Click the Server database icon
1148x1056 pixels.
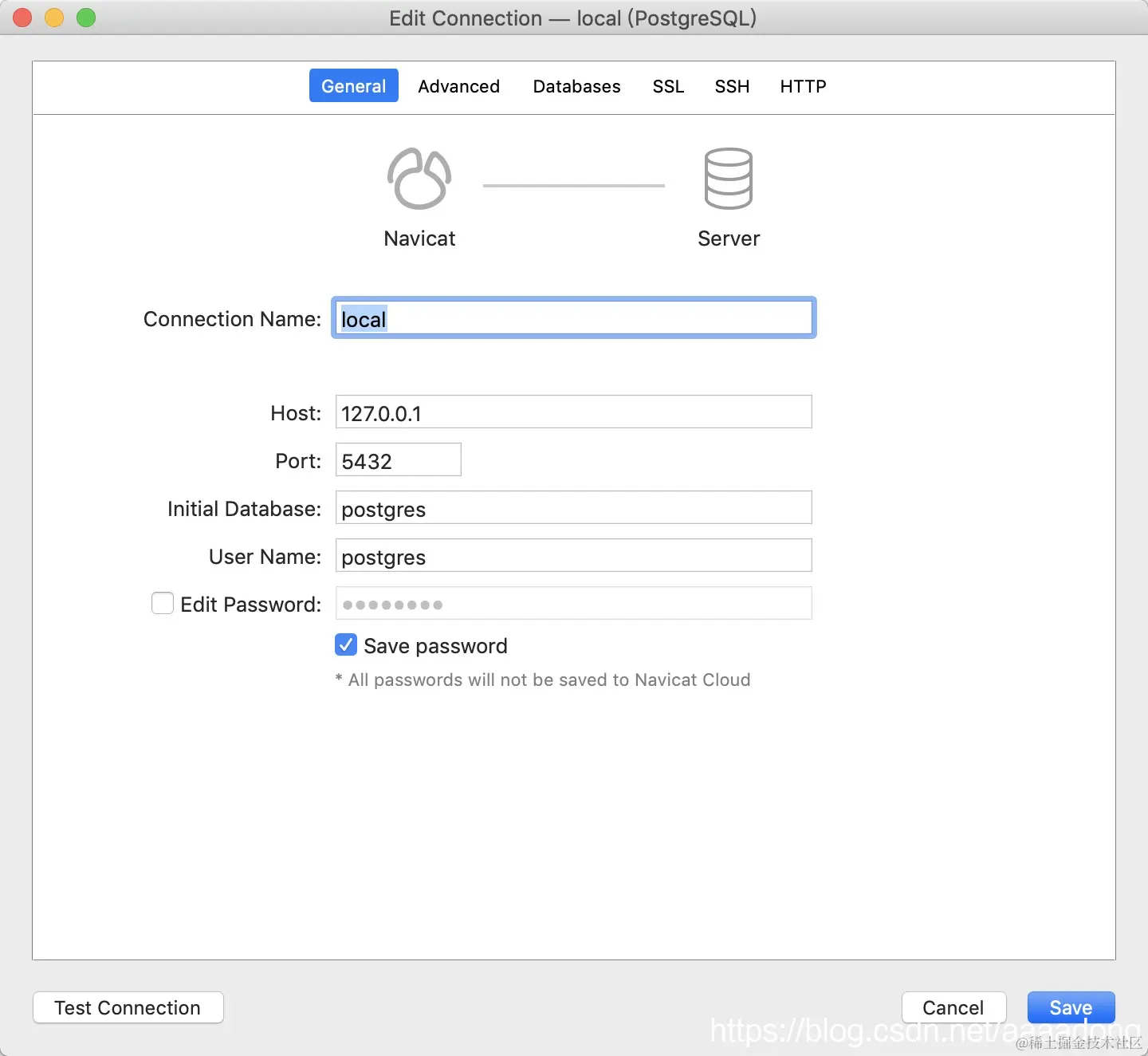[x=729, y=179]
